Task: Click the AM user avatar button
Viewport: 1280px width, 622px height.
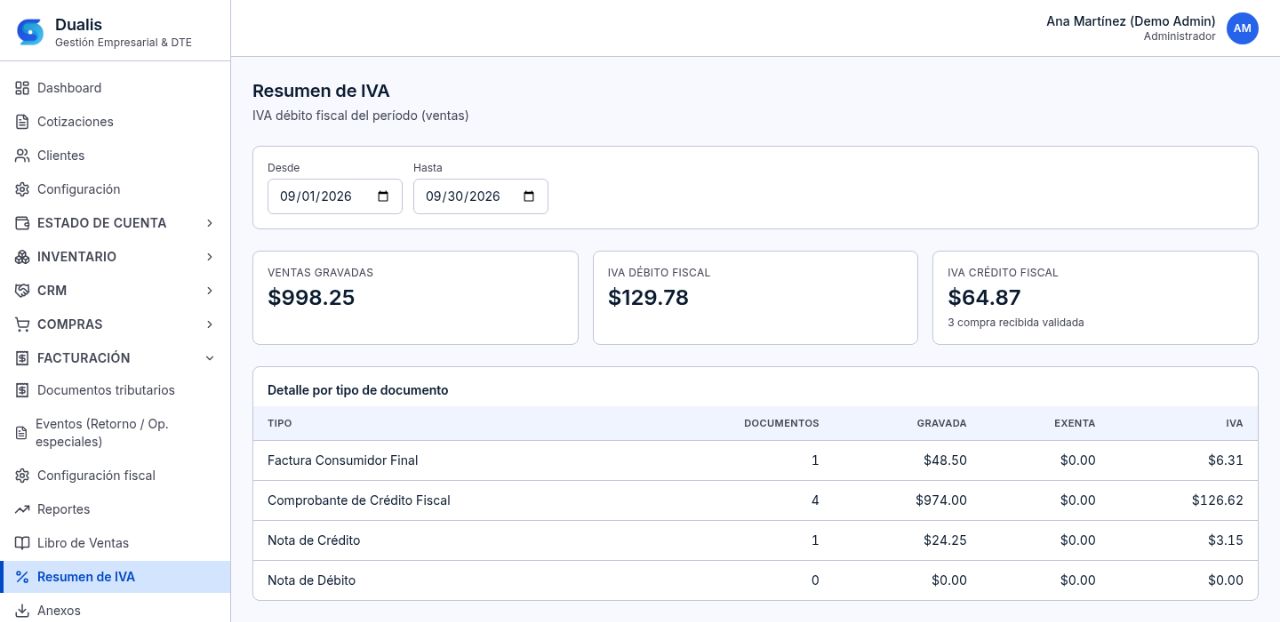Action: pyautogui.click(x=1242, y=28)
